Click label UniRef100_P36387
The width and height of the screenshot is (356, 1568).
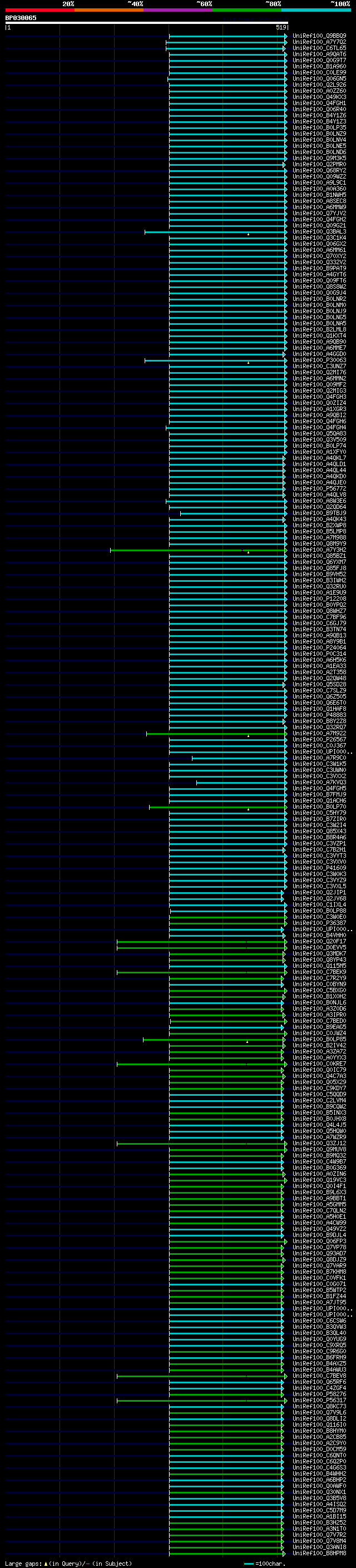[x=319, y=923]
